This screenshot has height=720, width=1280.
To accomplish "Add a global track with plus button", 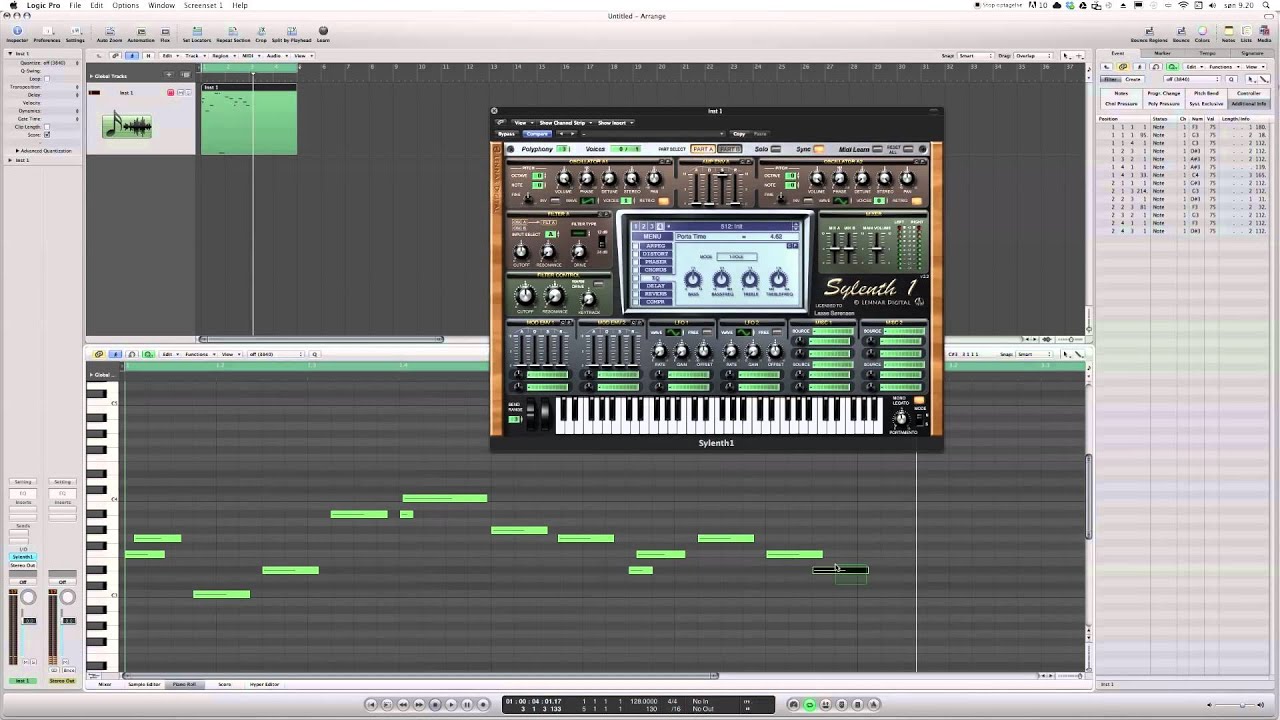I will [168, 76].
